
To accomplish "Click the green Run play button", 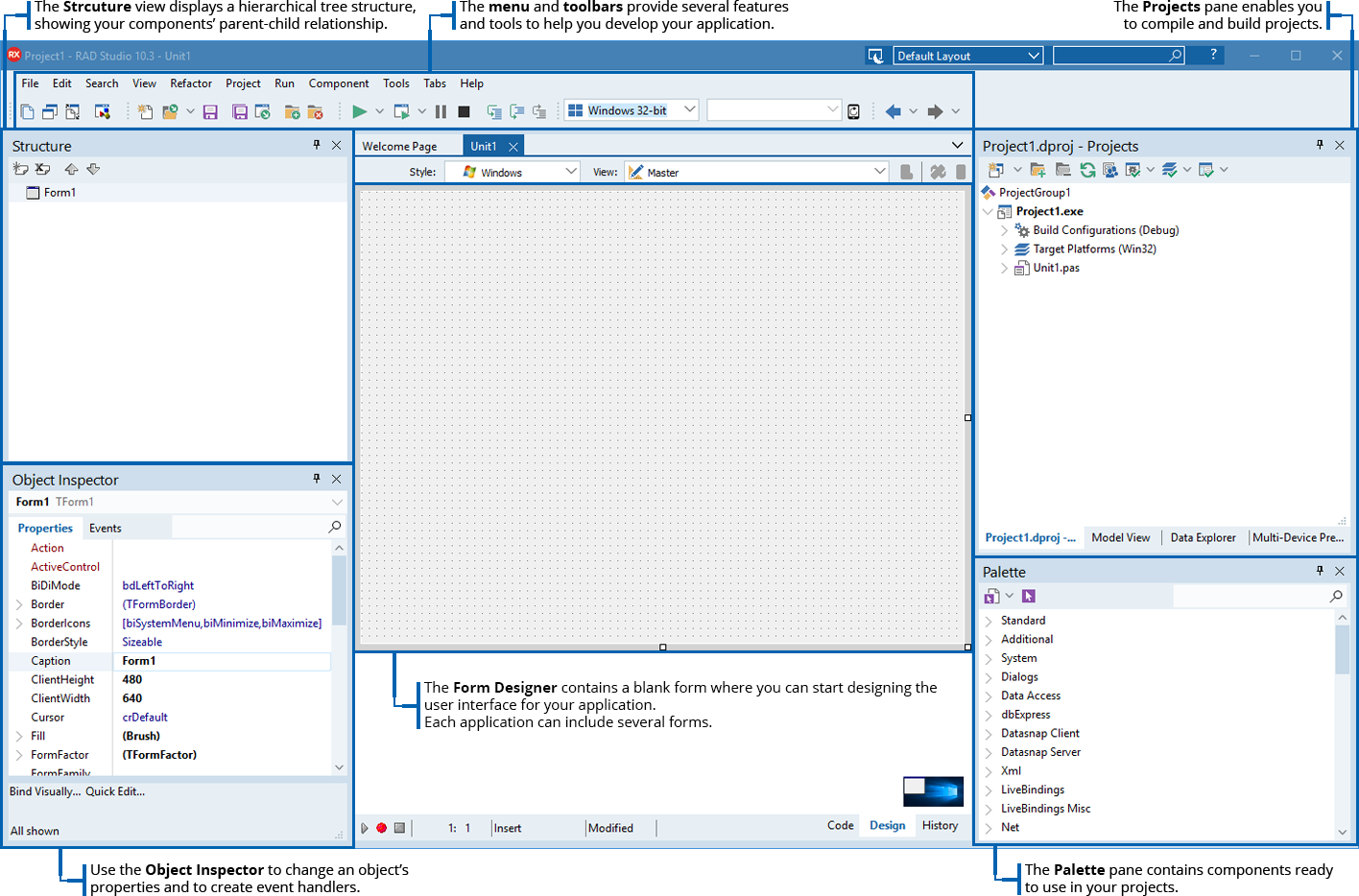I will pos(359,112).
